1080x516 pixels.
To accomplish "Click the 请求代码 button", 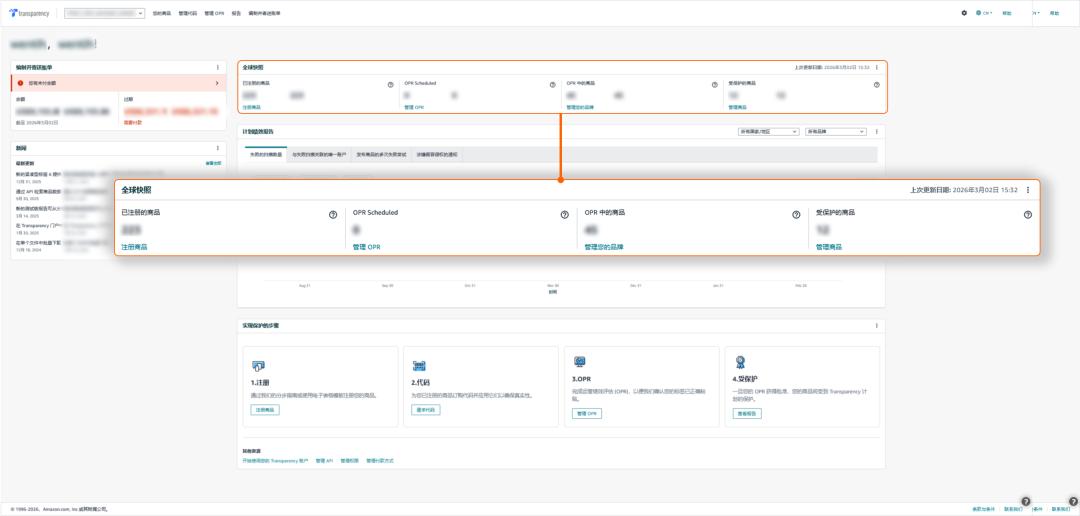I will tap(425, 410).
